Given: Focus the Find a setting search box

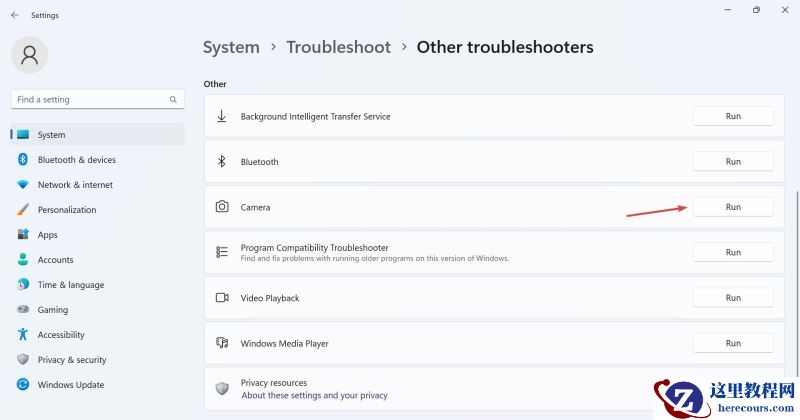Looking at the screenshot, I should point(90,100).
